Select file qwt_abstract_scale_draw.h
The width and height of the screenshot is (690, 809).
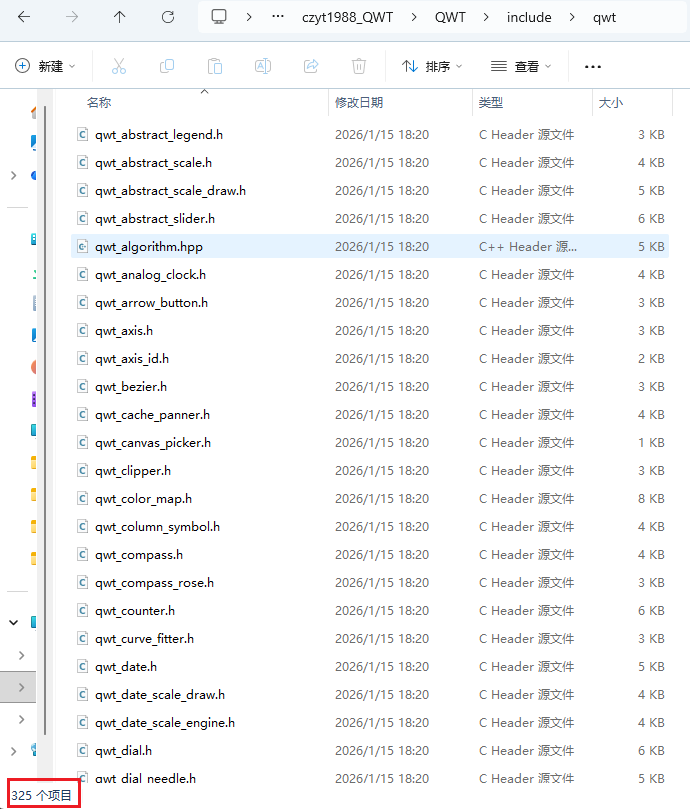(x=370, y=190)
